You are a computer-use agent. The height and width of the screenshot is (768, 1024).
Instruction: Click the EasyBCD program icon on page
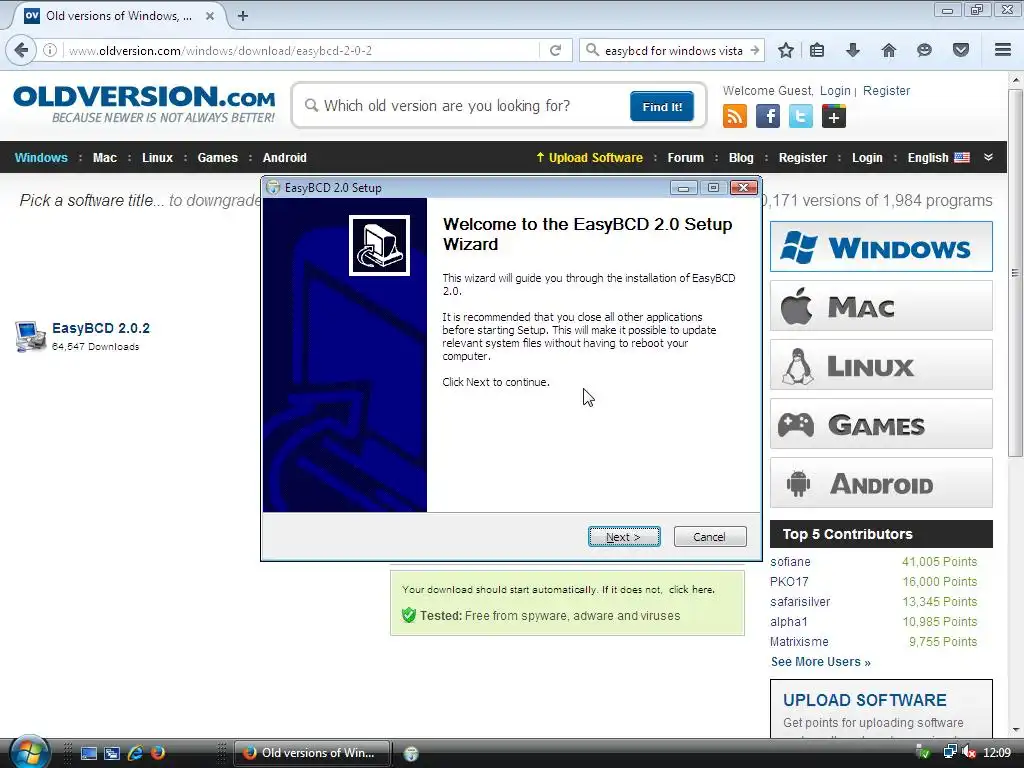pyautogui.click(x=29, y=336)
